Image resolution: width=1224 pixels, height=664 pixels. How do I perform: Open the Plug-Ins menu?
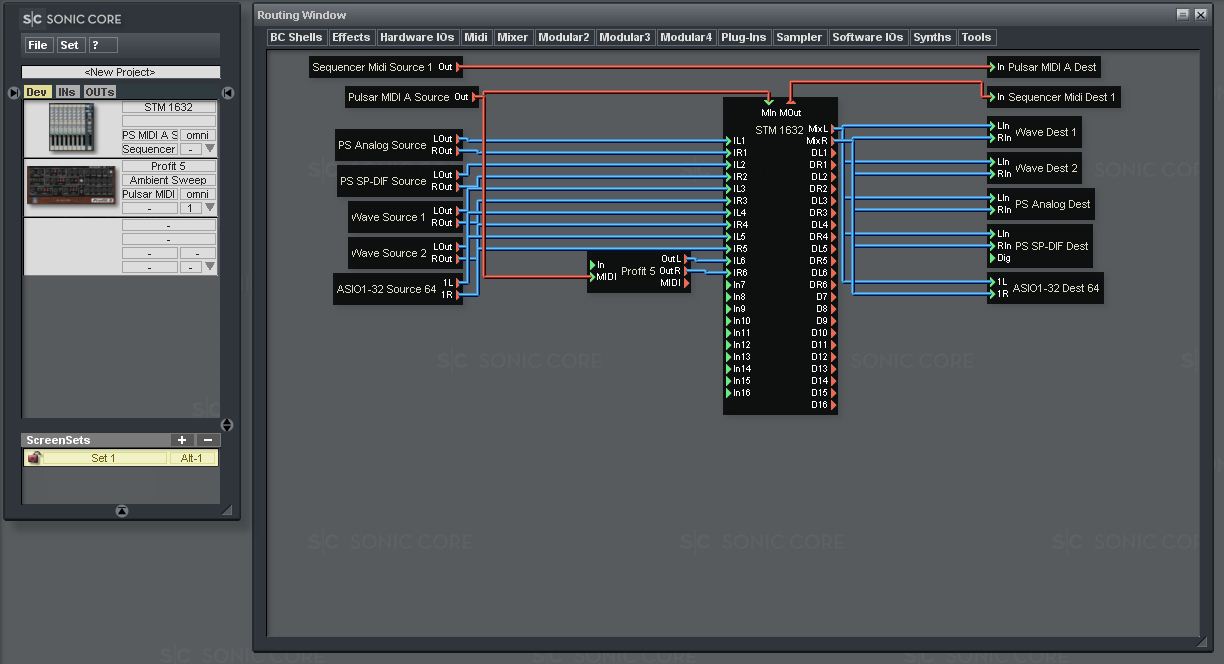744,37
